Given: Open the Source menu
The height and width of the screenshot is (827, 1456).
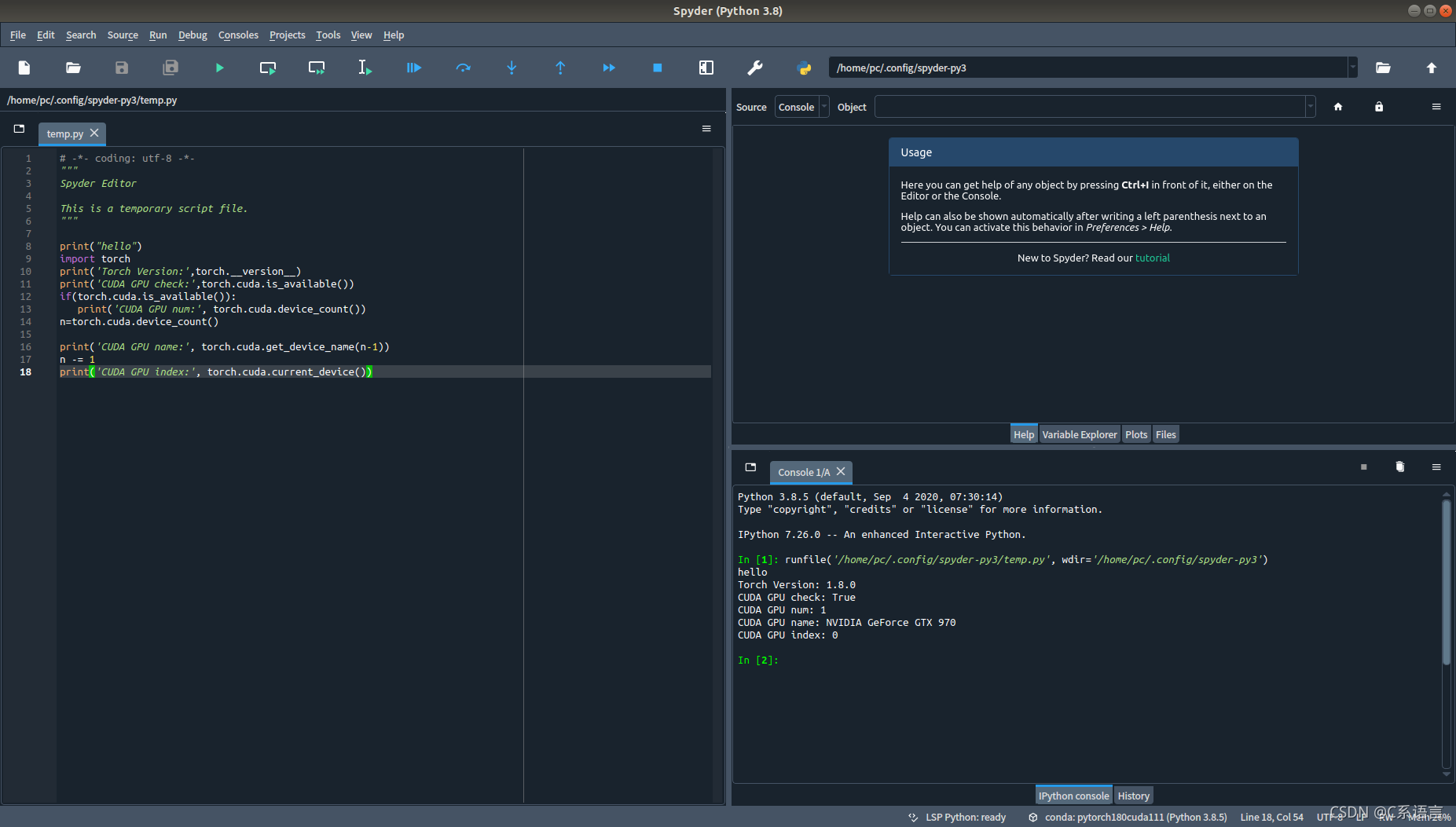Looking at the screenshot, I should 123,35.
